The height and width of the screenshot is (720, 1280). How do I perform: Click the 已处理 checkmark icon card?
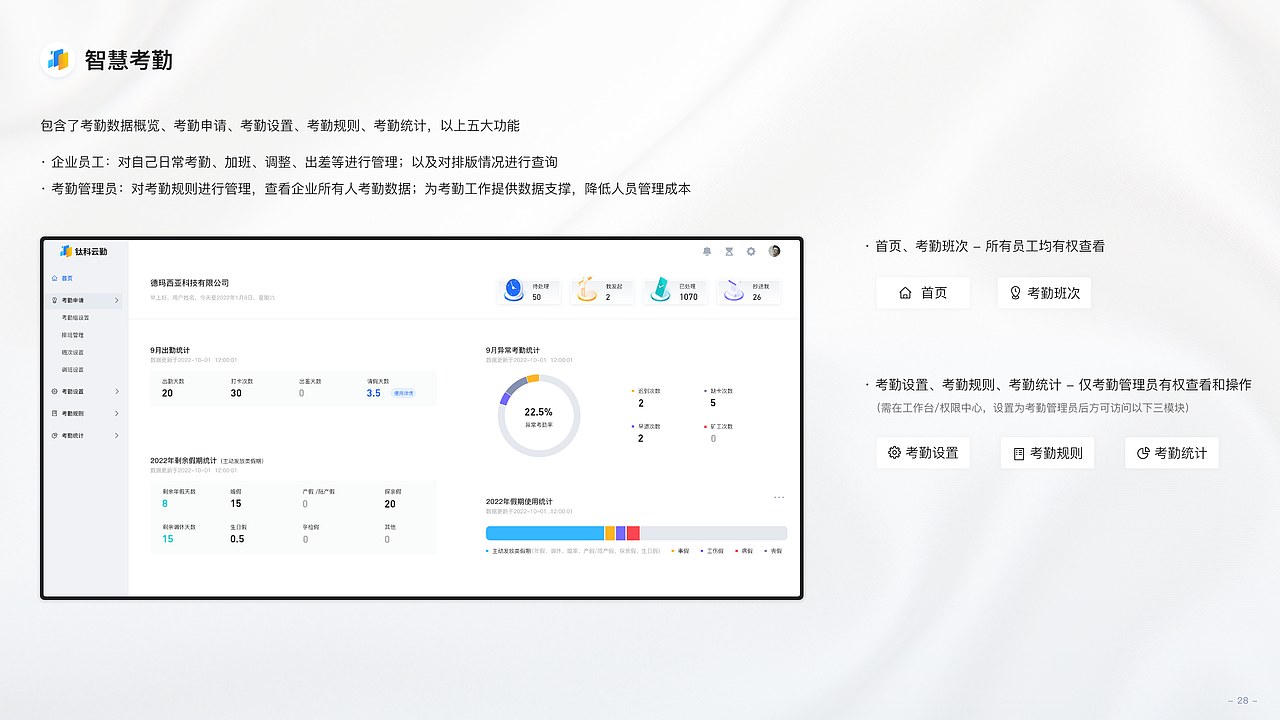click(677, 291)
